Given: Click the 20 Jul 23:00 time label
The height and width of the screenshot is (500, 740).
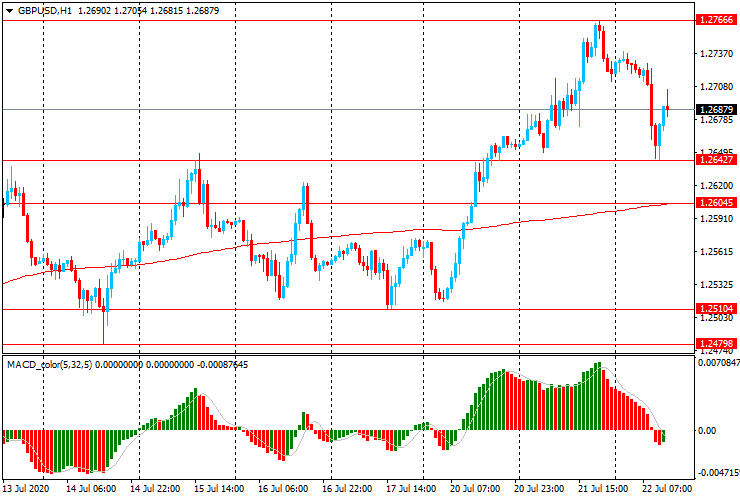Looking at the screenshot, I should click(539, 488).
